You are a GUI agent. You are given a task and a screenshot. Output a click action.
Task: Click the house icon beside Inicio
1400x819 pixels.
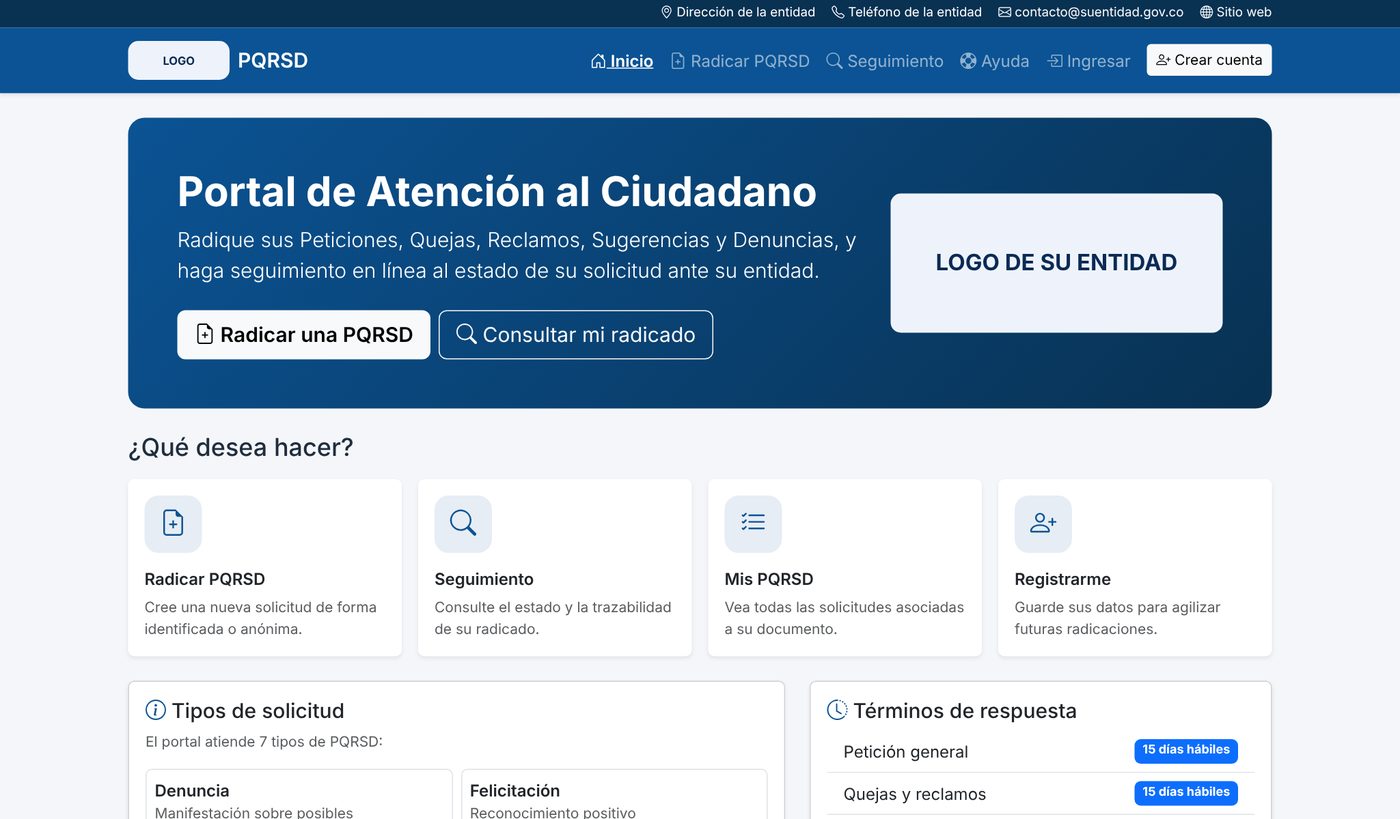tap(599, 61)
